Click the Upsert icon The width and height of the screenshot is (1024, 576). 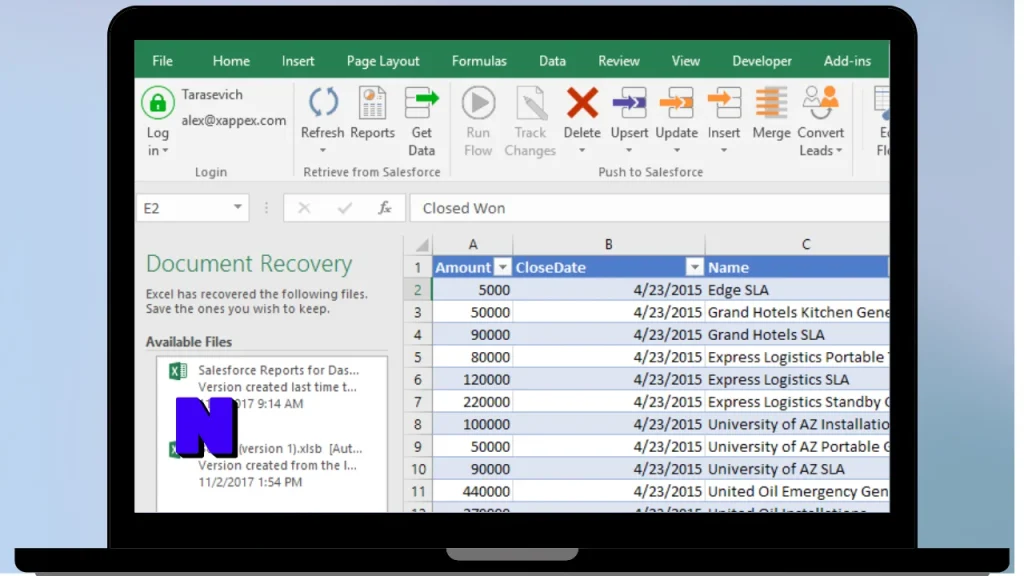(x=629, y=103)
